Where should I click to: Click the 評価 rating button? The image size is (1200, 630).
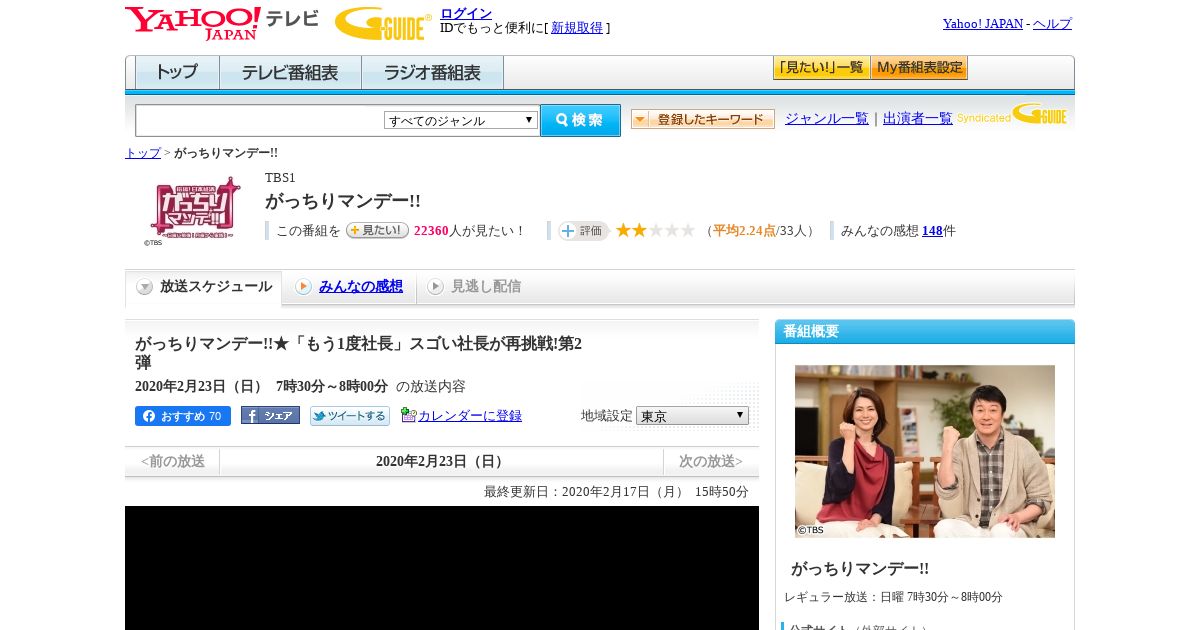click(583, 230)
